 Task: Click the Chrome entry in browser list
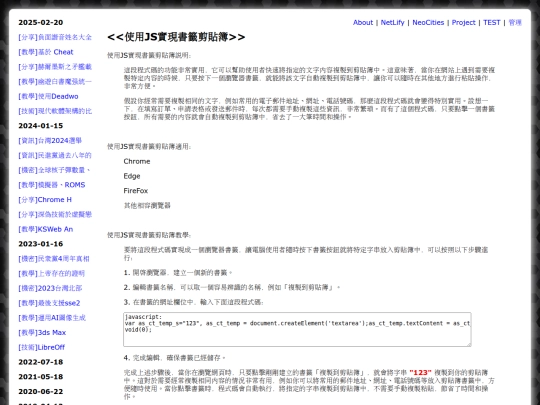point(137,162)
